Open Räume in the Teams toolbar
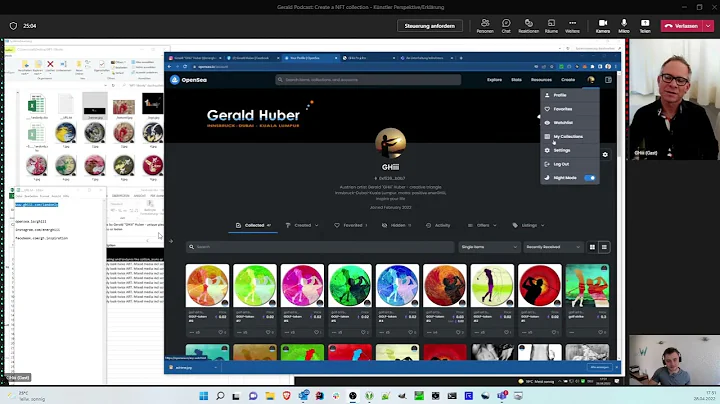Screen dimensions: 720x404 pos(551,26)
